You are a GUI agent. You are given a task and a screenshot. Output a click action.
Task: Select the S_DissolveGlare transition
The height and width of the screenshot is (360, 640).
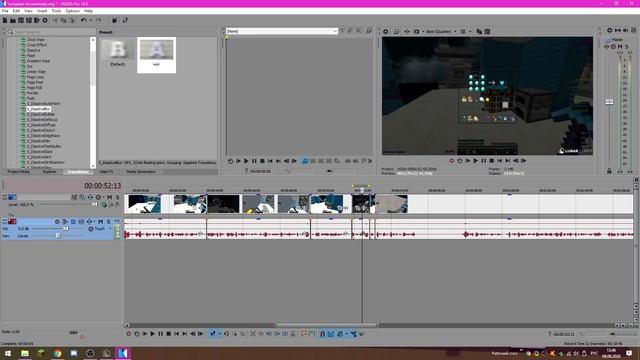40,151
